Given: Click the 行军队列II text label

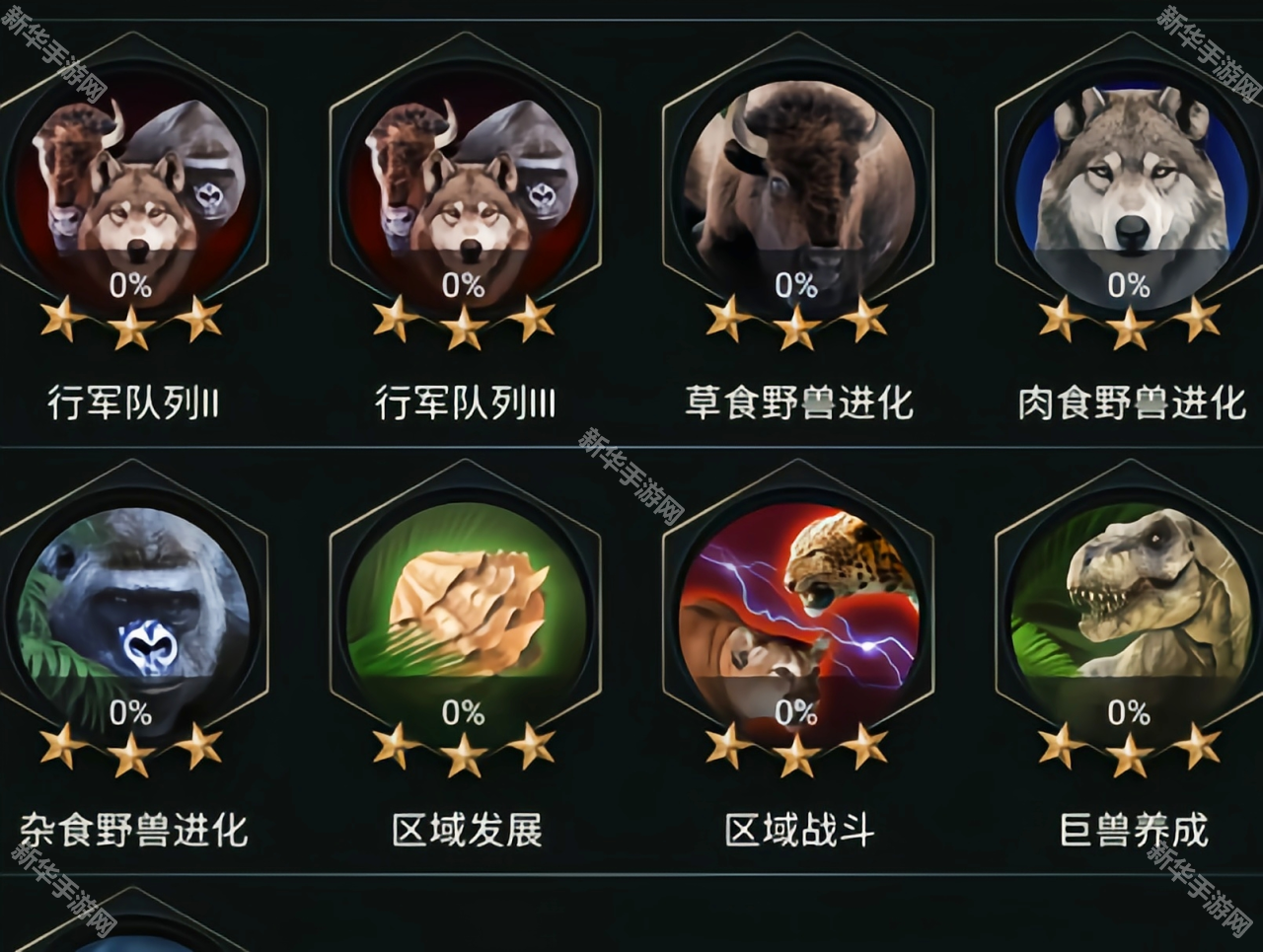Looking at the screenshot, I should pos(133,403).
